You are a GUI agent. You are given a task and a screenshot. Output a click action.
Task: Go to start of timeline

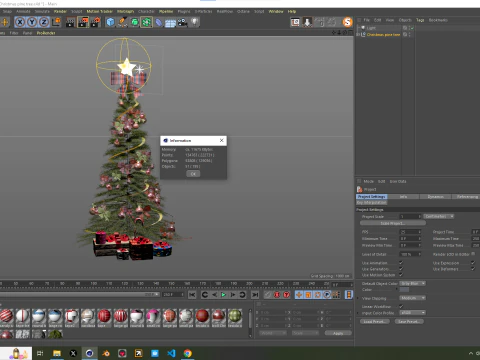point(192,295)
